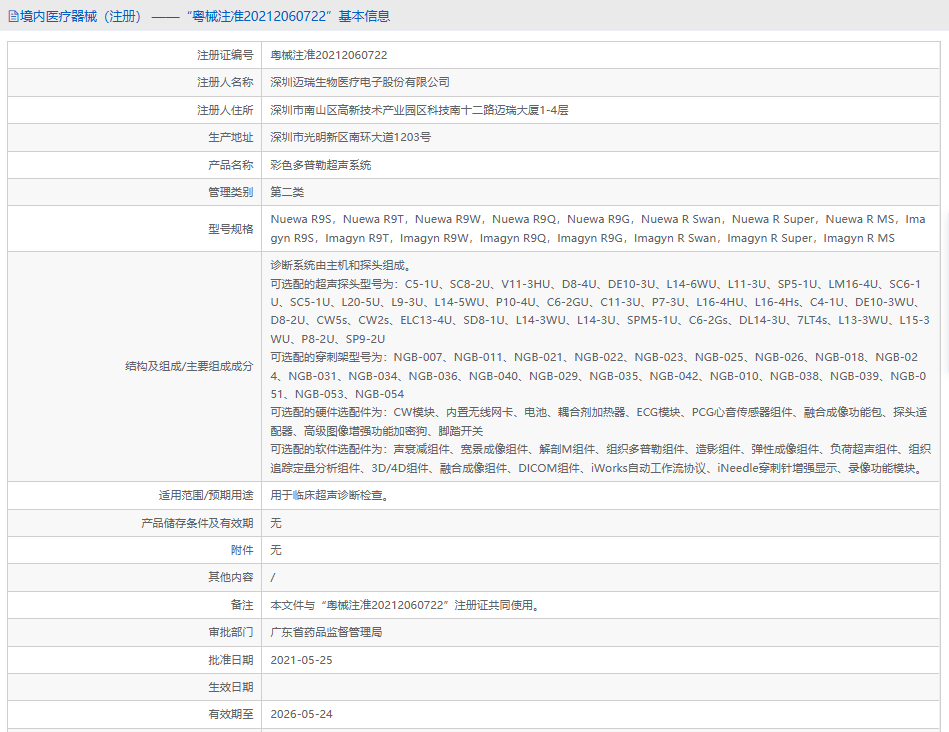Click the text 广东省药品监督管理局

(326, 633)
